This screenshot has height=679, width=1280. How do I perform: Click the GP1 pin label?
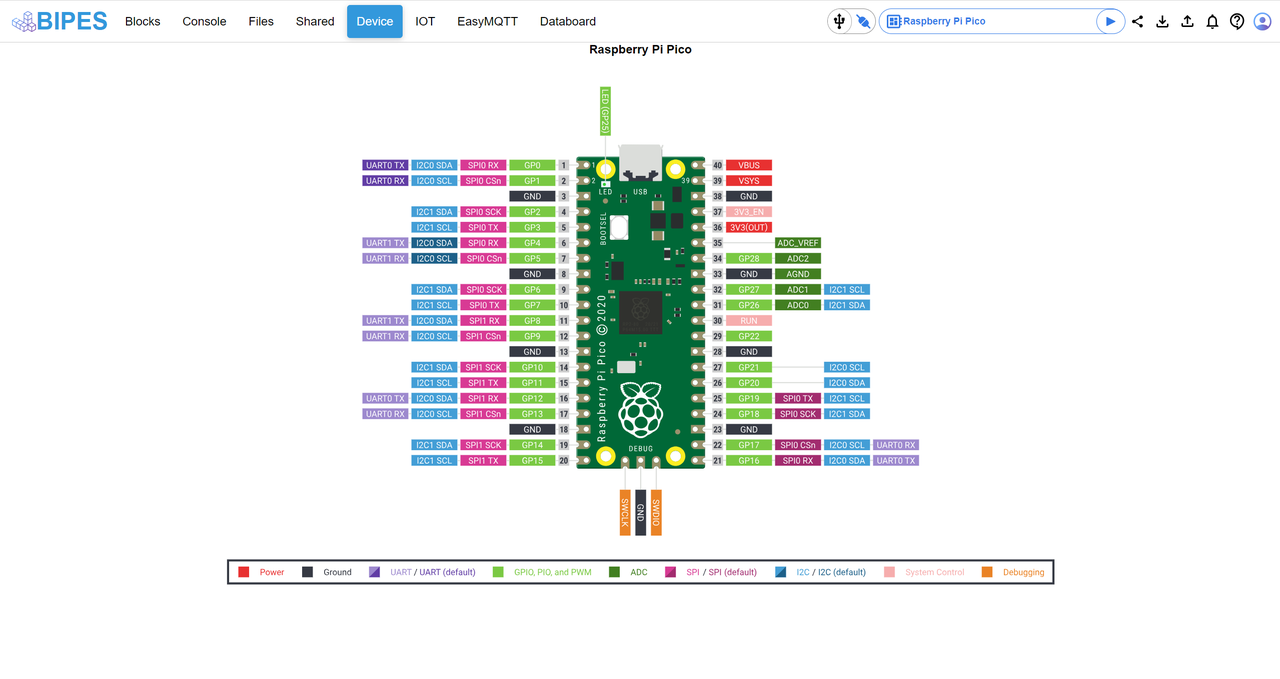coord(532,181)
